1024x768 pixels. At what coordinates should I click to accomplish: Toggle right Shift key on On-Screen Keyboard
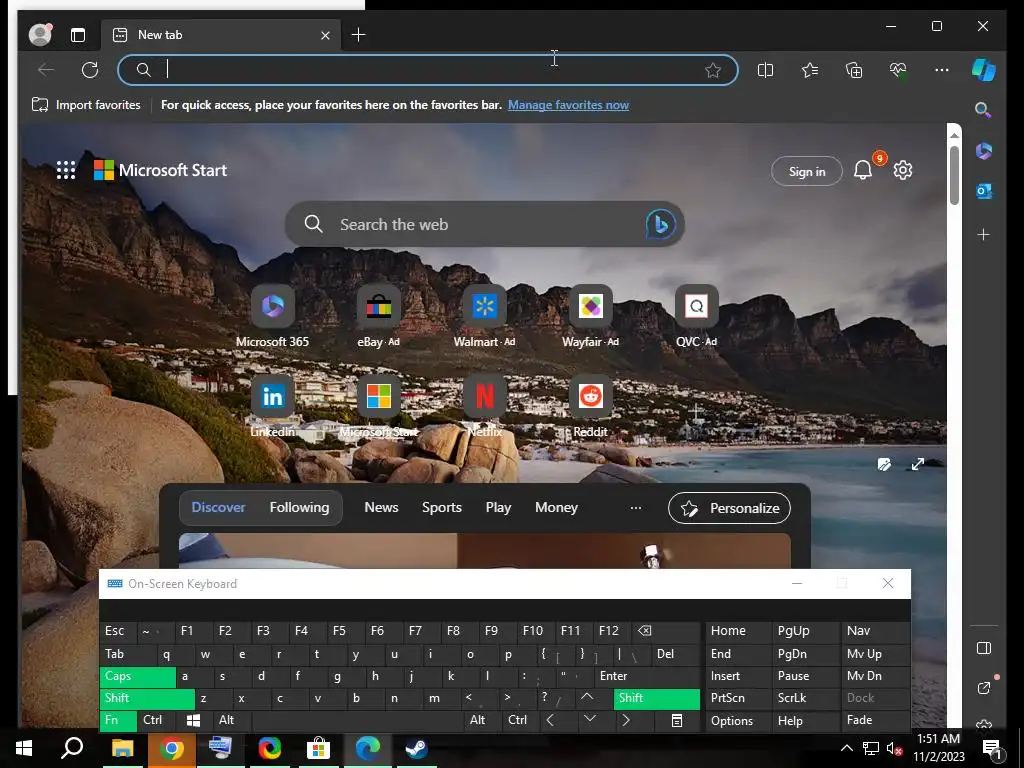pyautogui.click(x=656, y=698)
